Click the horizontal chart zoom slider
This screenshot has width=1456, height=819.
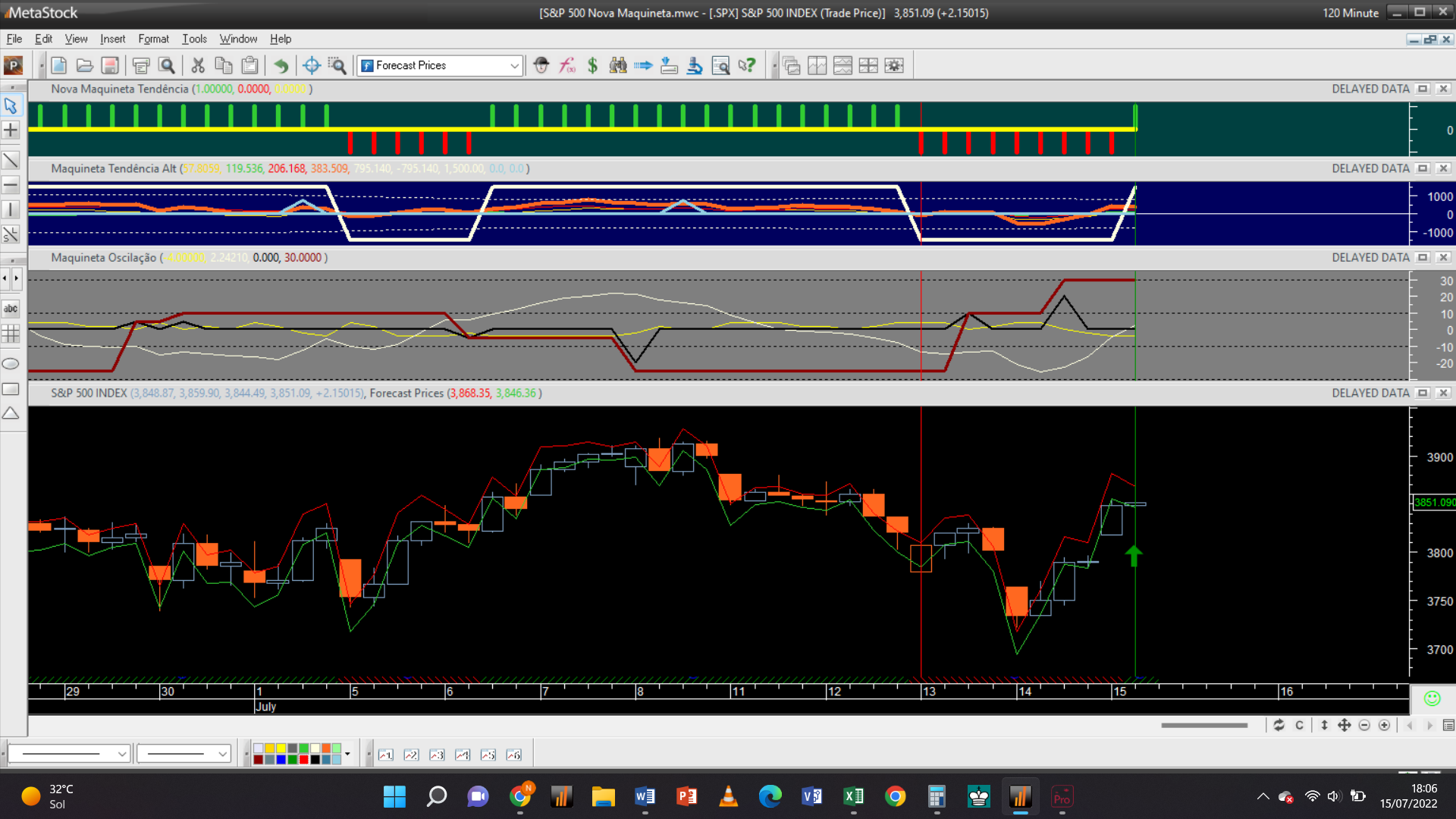click(x=1203, y=726)
